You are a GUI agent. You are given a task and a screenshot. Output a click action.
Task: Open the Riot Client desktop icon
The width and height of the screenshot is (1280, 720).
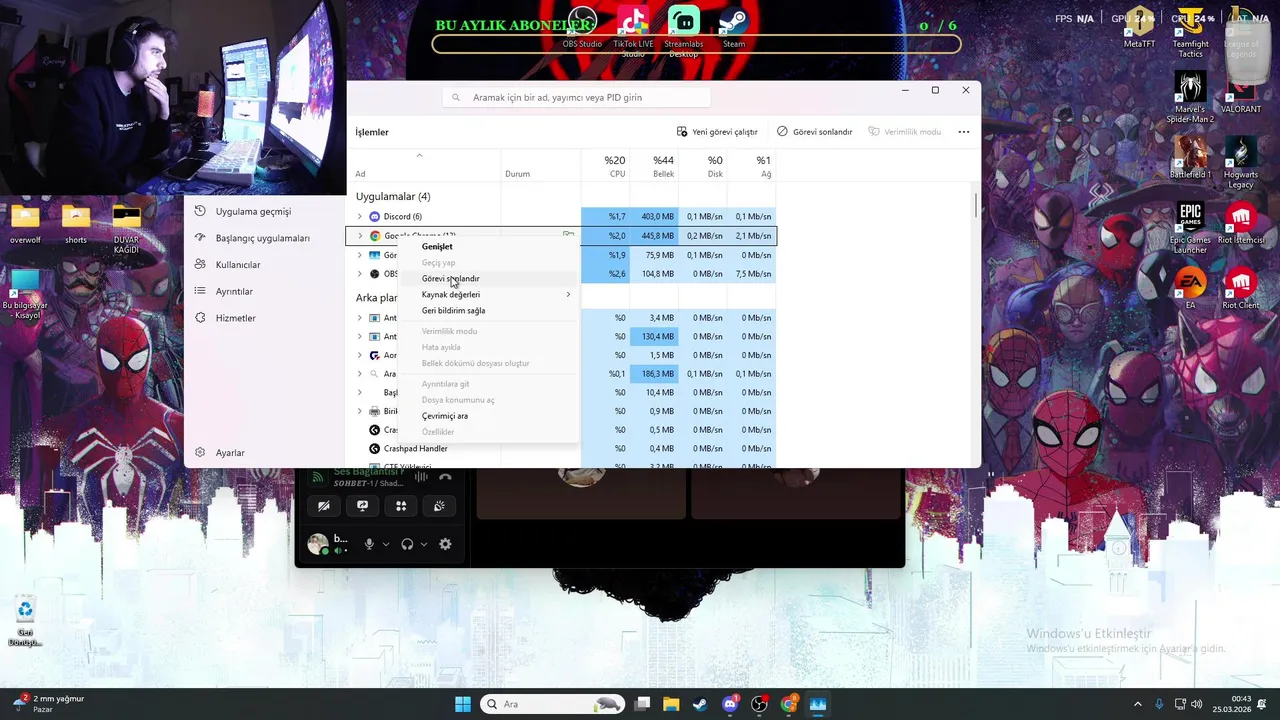(1241, 290)
